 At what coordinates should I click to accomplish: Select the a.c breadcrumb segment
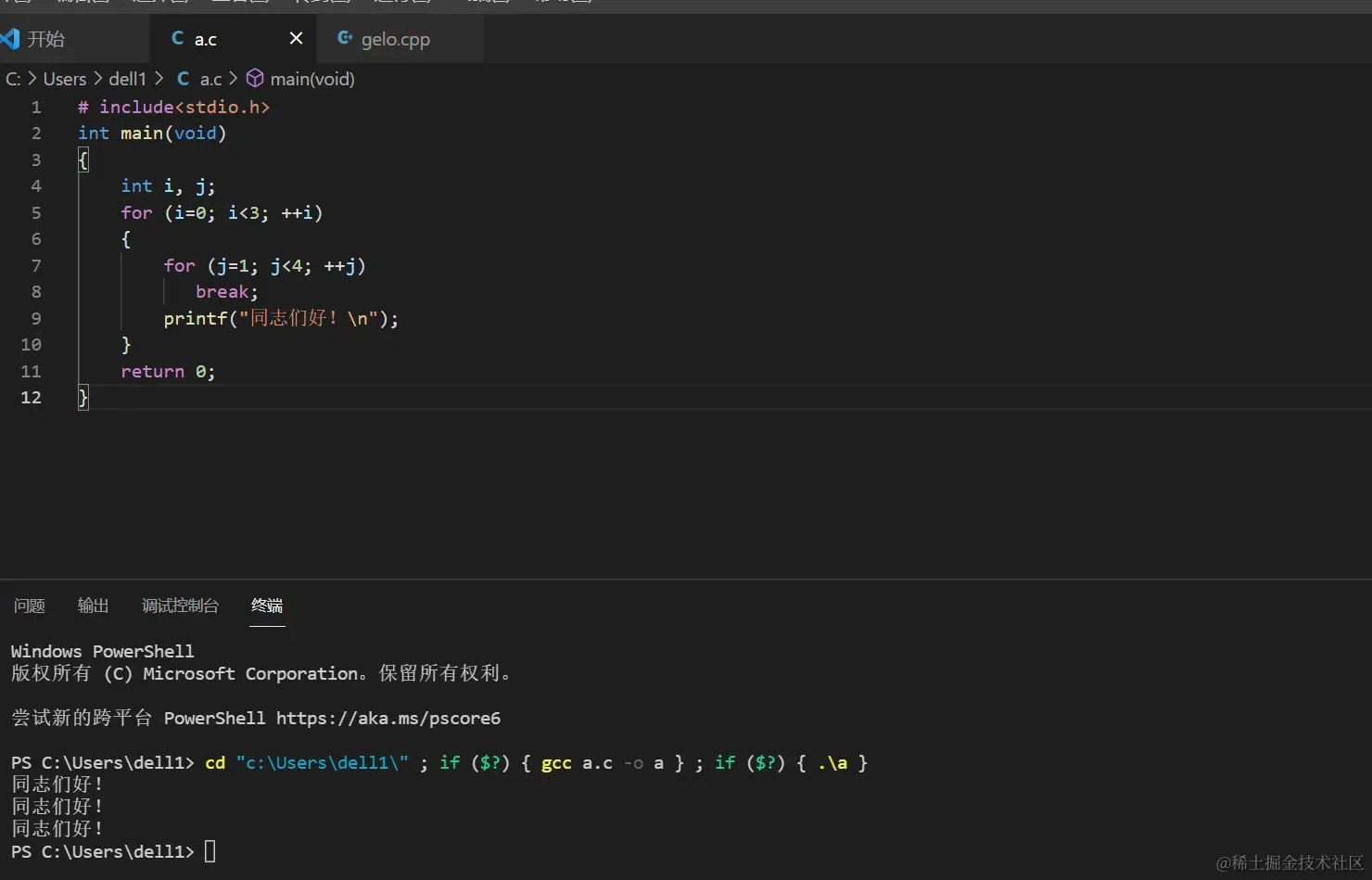click(211, 79)
